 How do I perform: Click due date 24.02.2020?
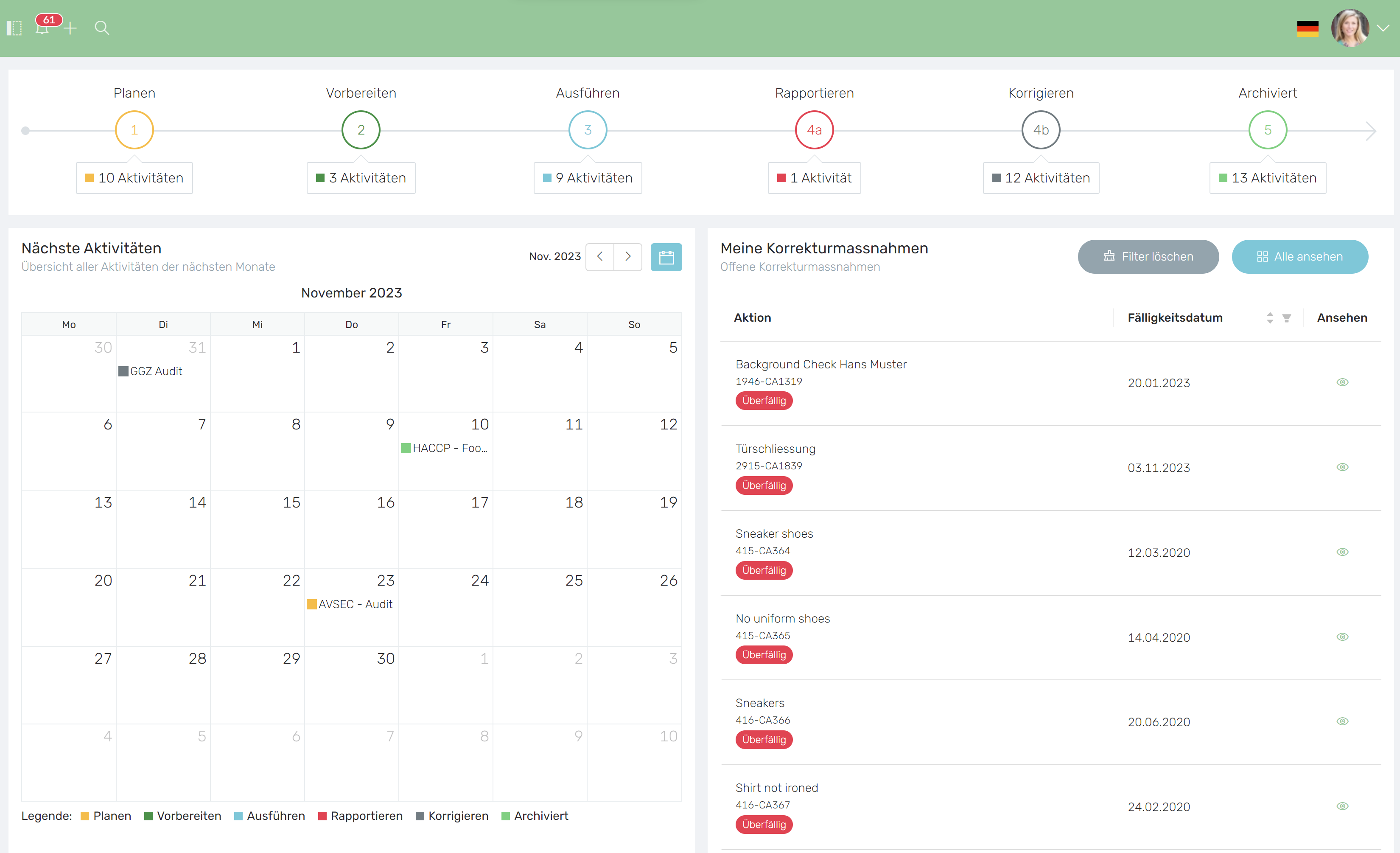[x=1159, y=807]
